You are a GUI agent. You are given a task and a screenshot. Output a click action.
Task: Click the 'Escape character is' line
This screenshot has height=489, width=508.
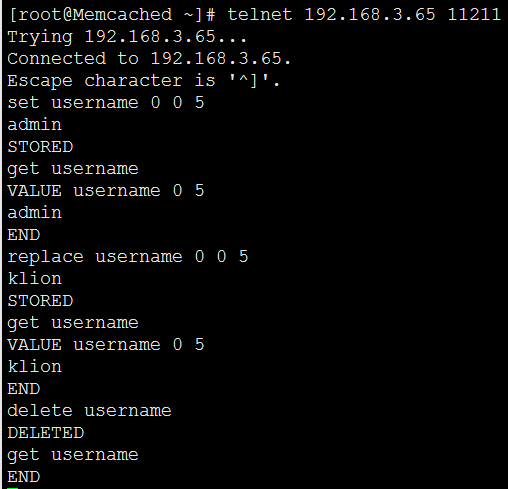tap(143, 81)
